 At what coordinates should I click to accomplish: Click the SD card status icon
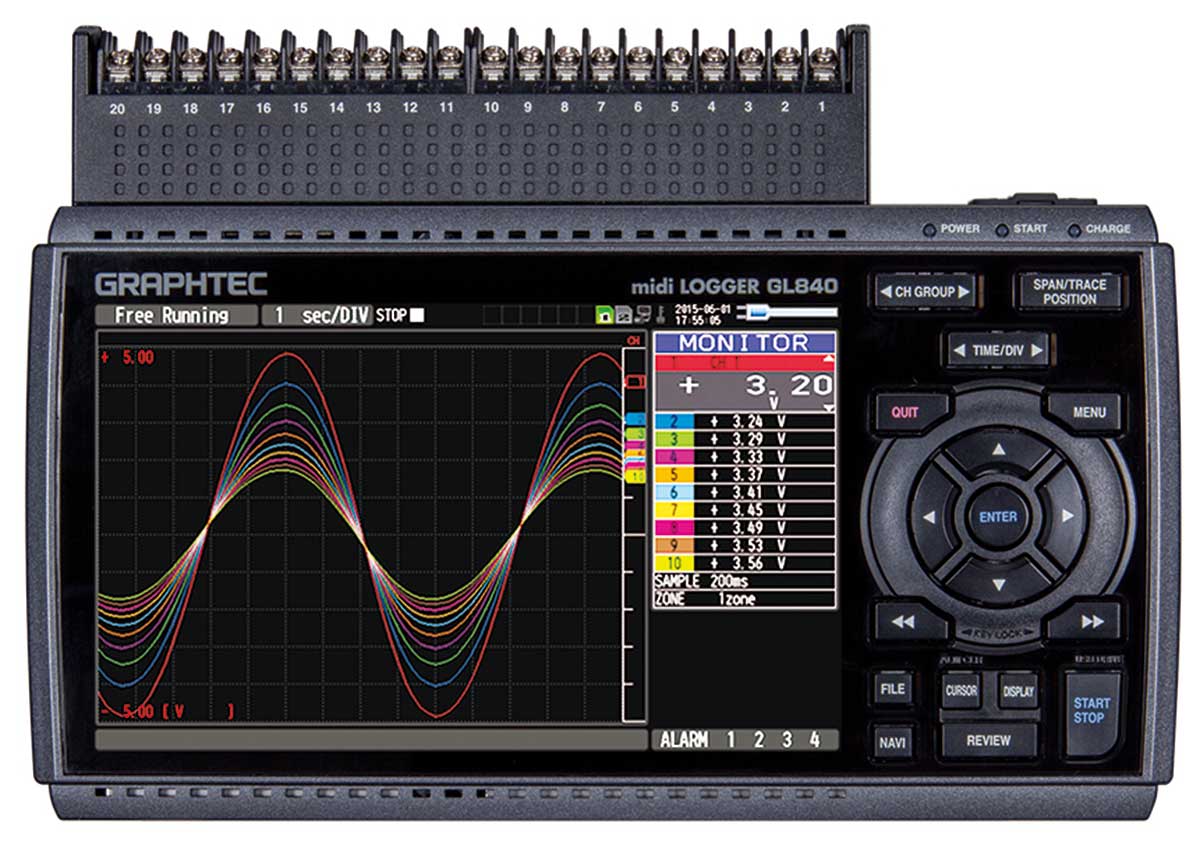click(624, 315)
